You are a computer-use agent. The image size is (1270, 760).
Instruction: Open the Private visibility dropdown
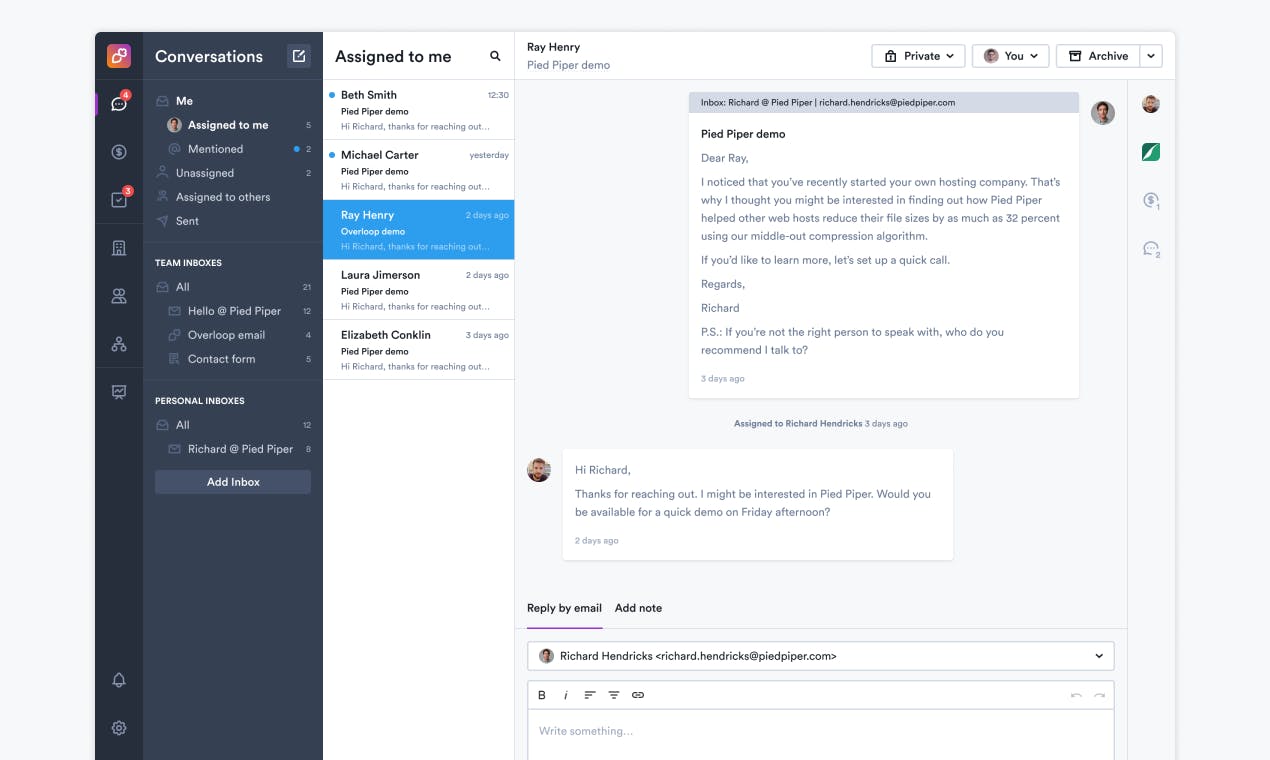918,56
